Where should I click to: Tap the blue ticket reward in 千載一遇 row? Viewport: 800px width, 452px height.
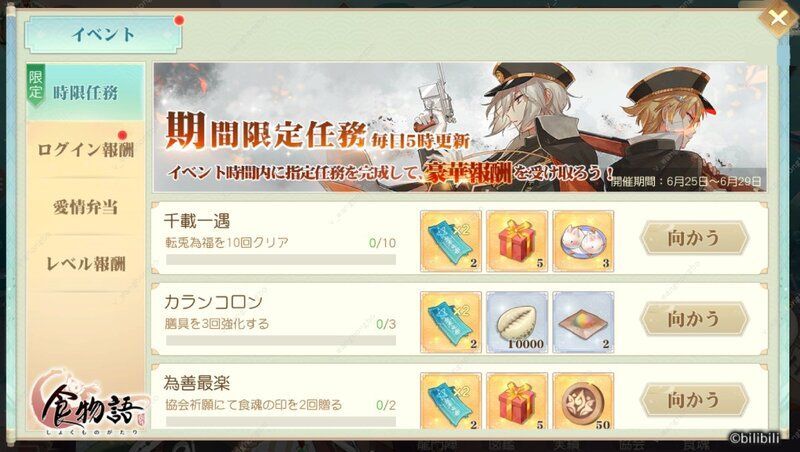pyautogui.click(x=451, y=241)
